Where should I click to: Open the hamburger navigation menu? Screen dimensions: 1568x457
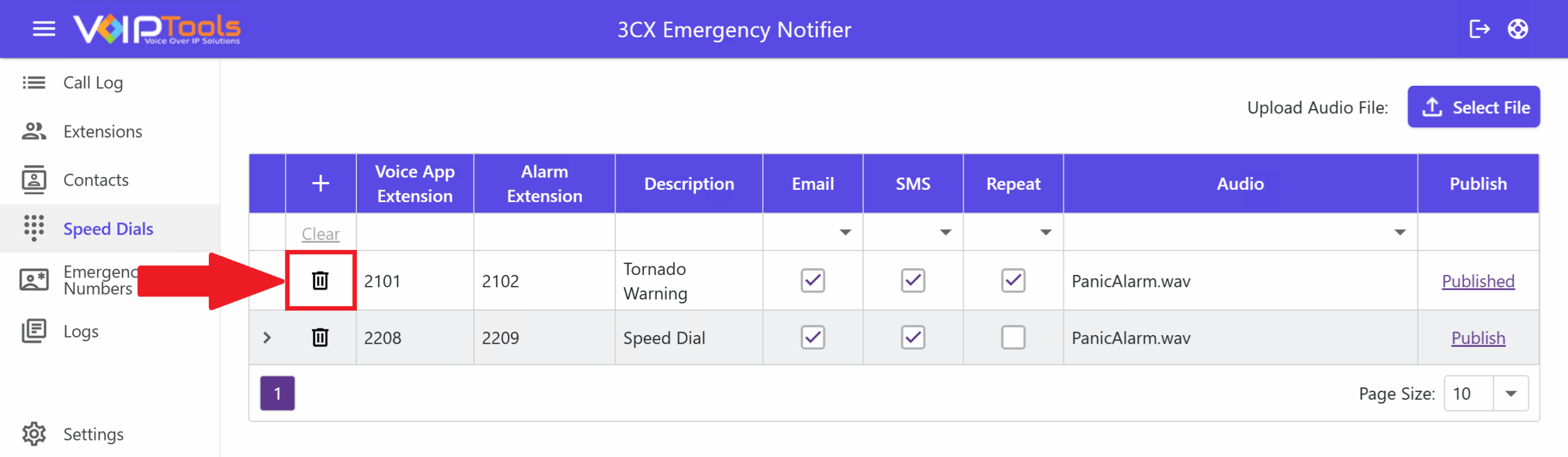pyautogui.click(x=43, y=29)
